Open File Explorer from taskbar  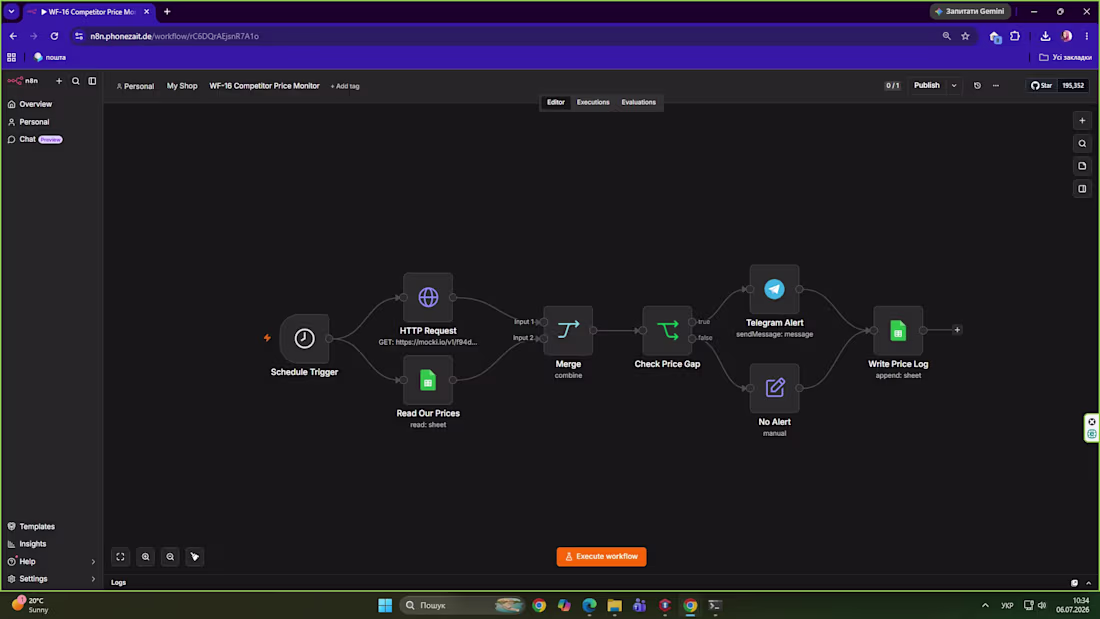click(615, 605)
